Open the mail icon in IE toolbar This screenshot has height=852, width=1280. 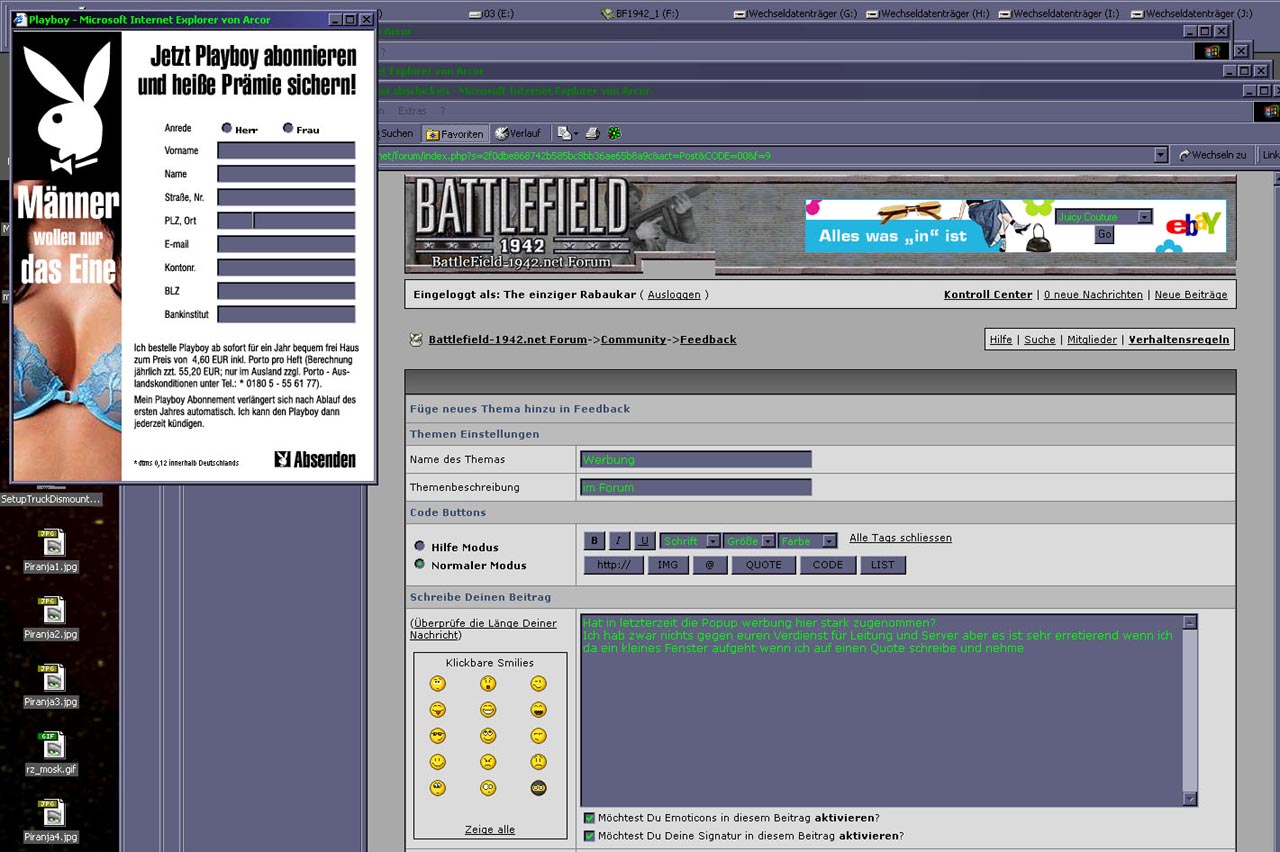(564, 133)
